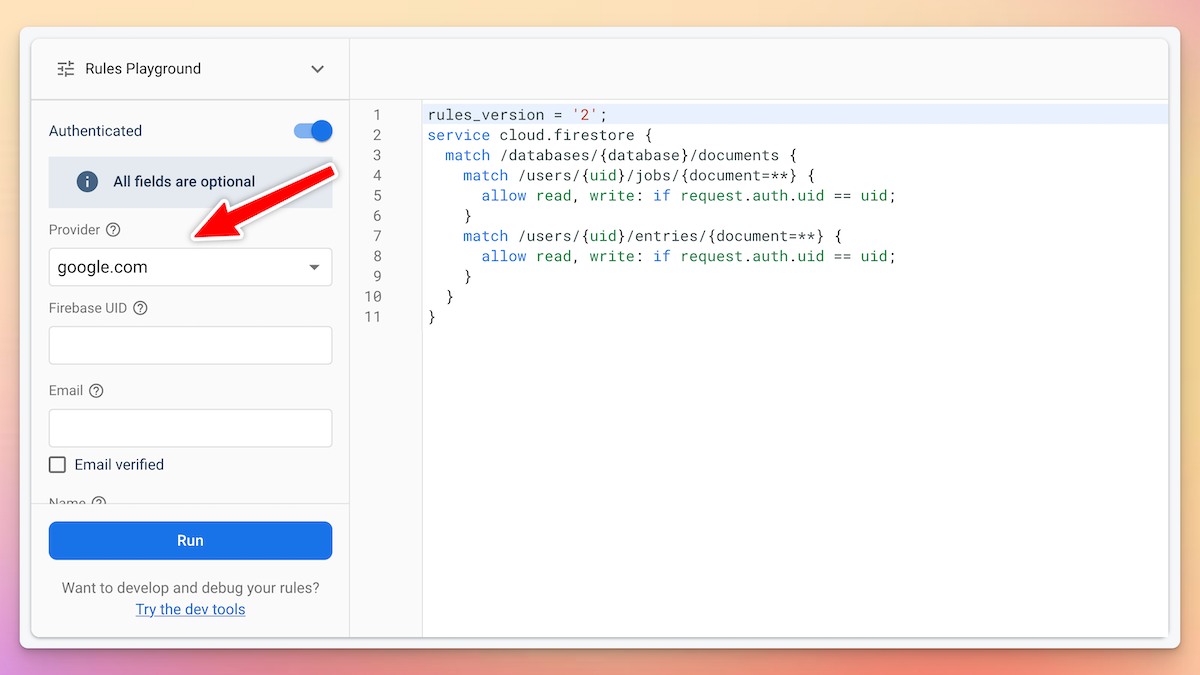Click the Run button
The image size is (1200, 675).
point(190,540)
